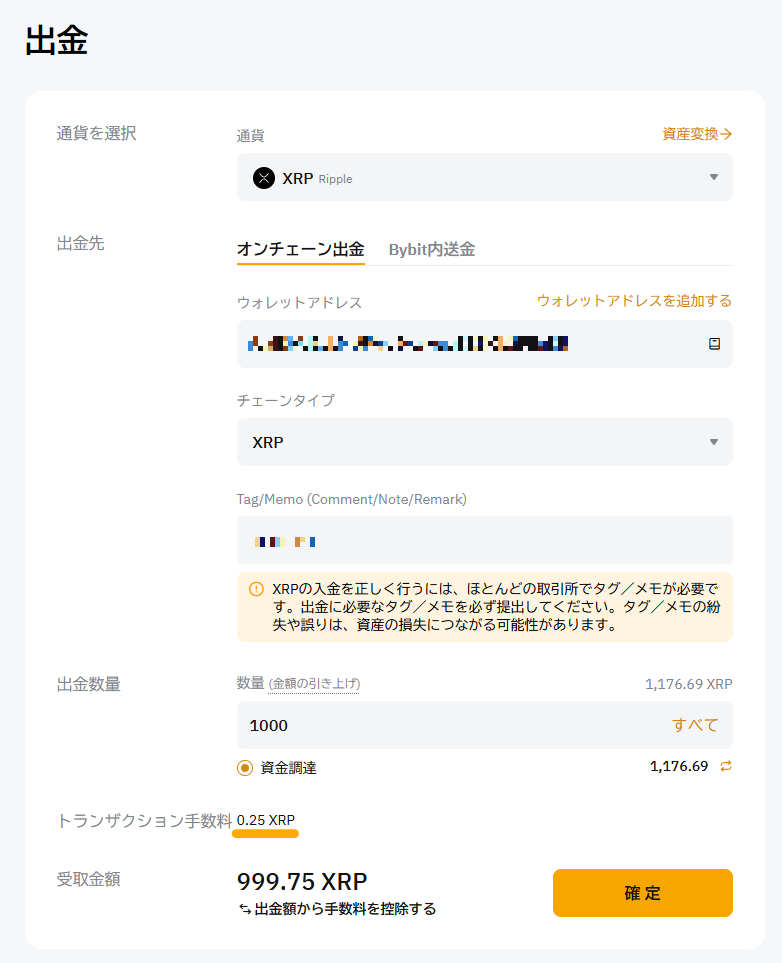The width and height of the screenshot is (782, 963).
Task: Open the チェーンタイプ dropdown arrow
Action: tap(714, 442)
